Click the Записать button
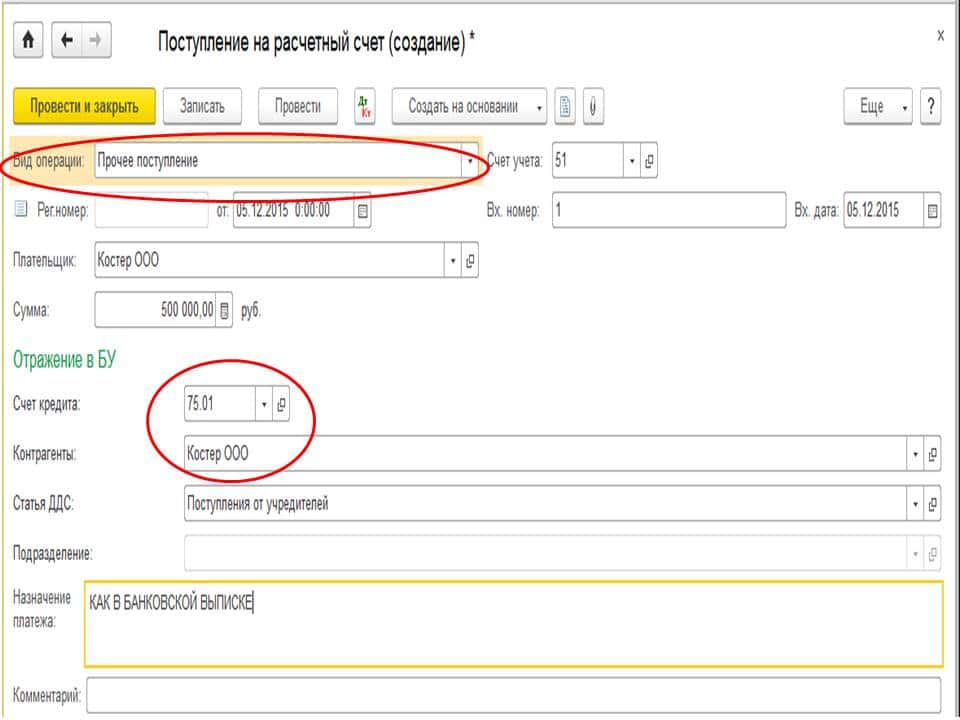 tap(202, 107)
